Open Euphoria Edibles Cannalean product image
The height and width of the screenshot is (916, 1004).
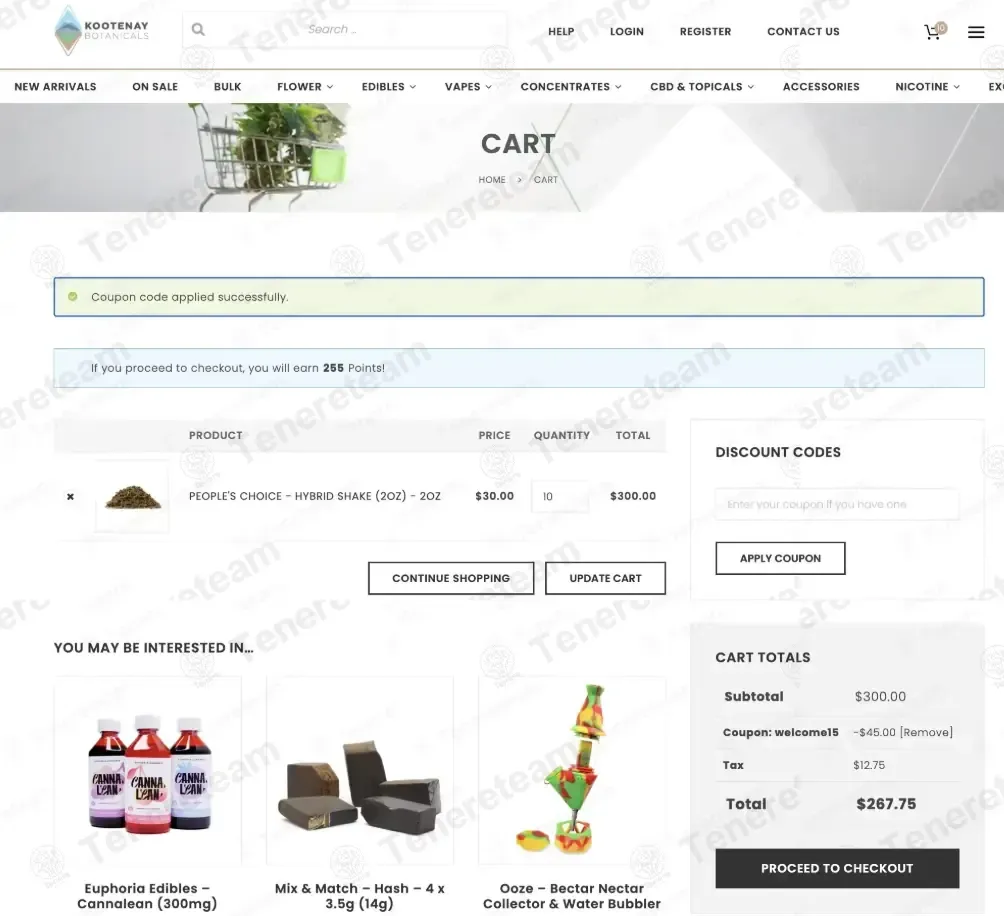pyautogui.click(x=148, y=771)
